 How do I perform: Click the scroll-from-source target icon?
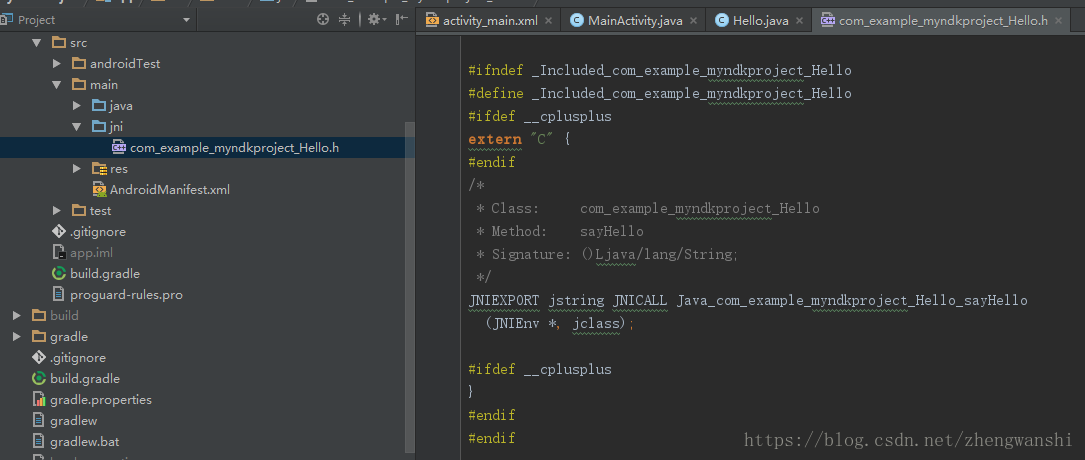pyautogui.click(x=322, y=19)
